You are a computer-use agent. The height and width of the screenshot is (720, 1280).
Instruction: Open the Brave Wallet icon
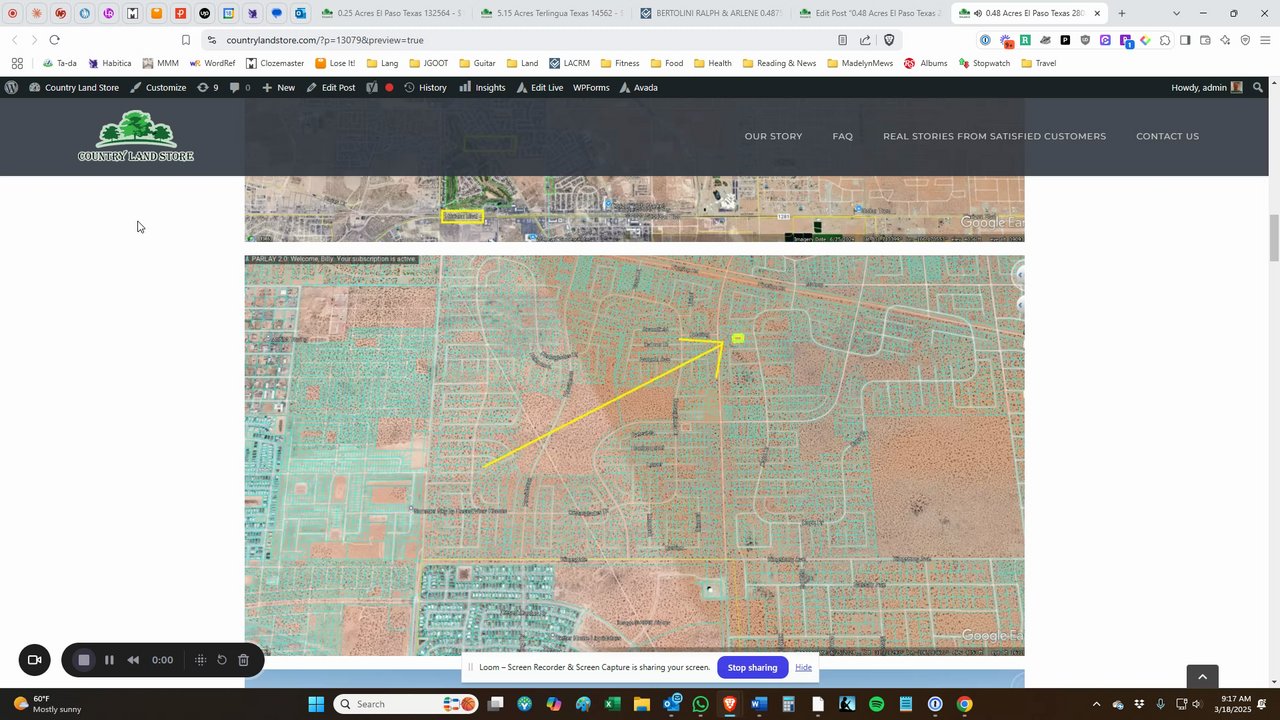(x=1205, y=40)
